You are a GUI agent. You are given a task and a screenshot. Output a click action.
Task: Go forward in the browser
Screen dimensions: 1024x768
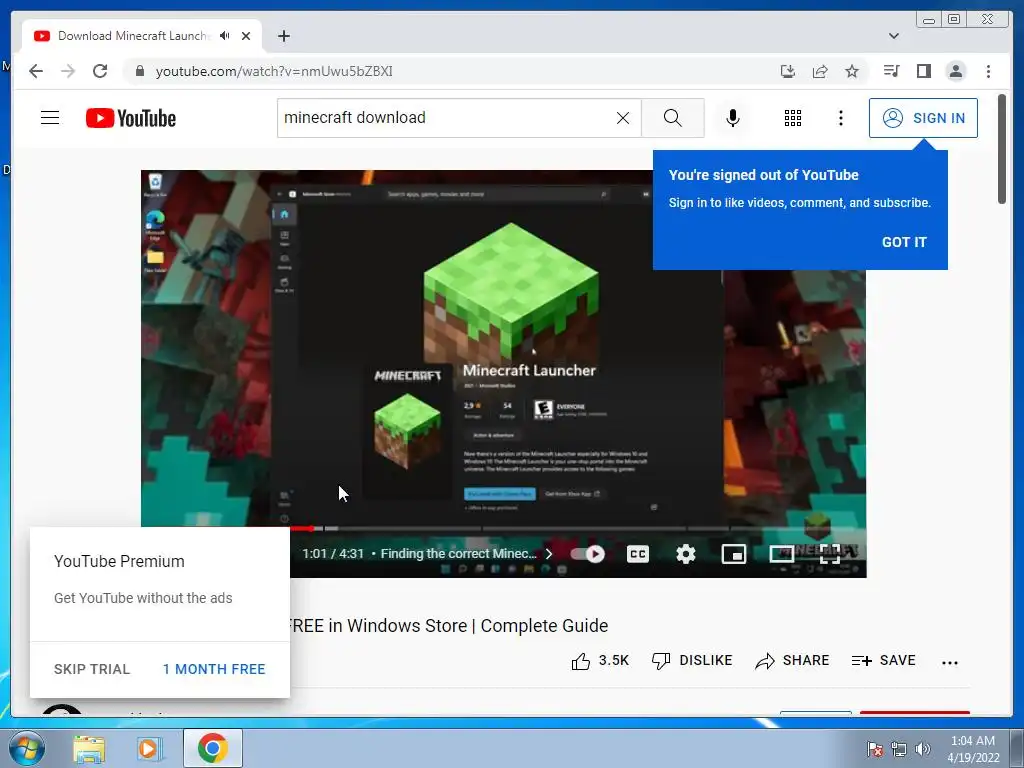click(x=68, y=71)
